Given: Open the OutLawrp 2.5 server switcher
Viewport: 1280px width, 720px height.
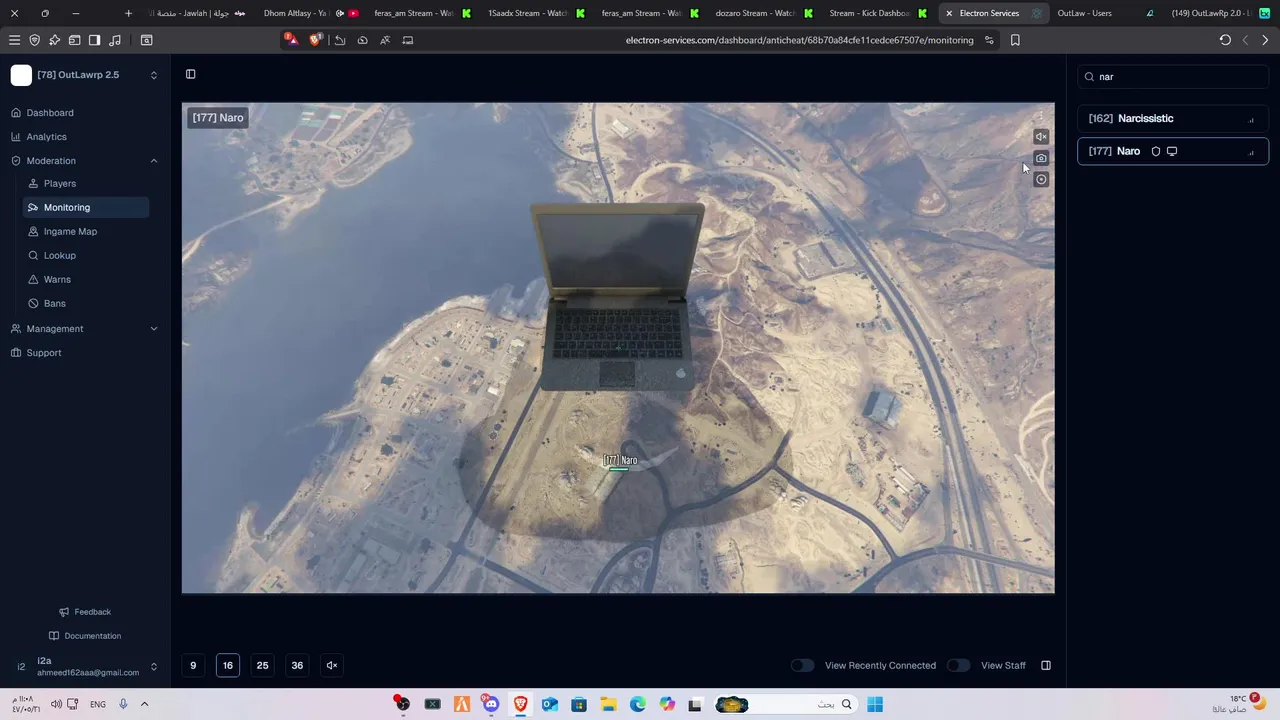Looking at the screenshot, I should 85,75.
